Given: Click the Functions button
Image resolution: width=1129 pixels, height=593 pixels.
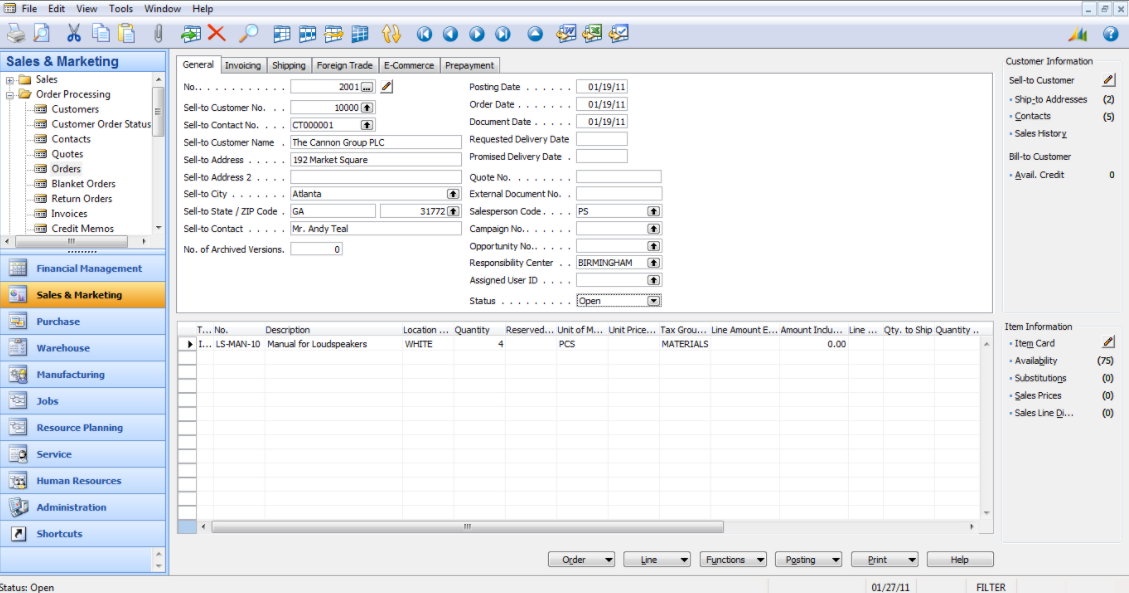Looking at the screenshot, I should tap(733, 559).
